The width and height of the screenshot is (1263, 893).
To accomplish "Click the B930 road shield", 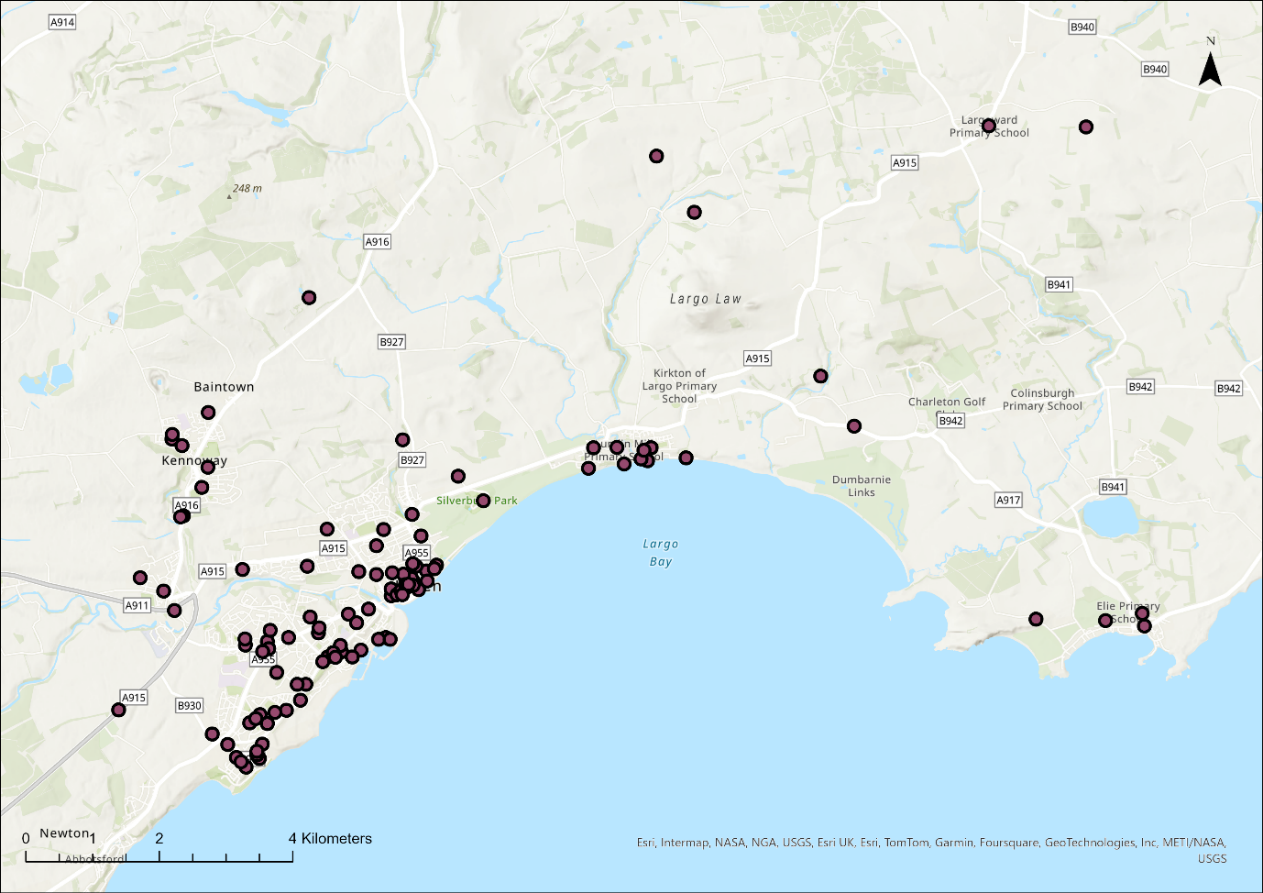I will point(189,705).
